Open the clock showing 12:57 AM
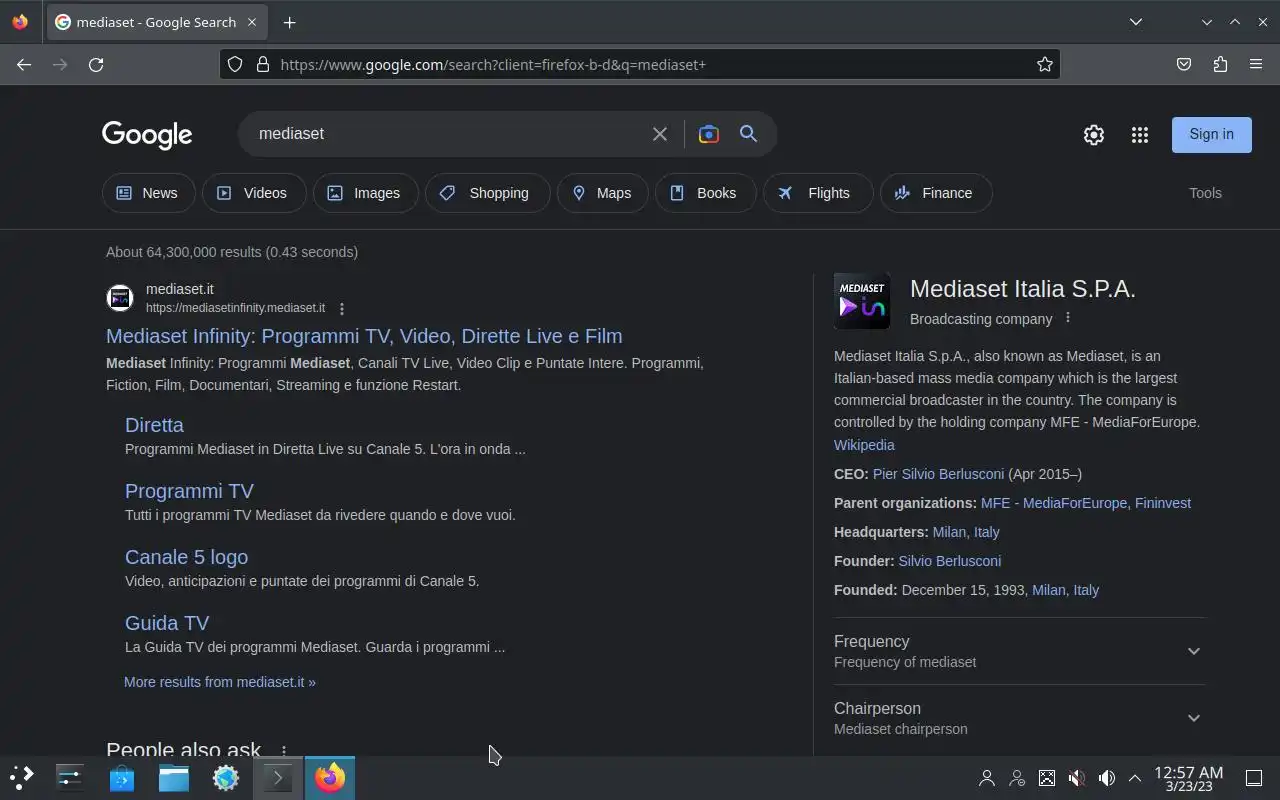Image resolution: width=1280 pixels, height=800 pixels. tap(1188, 778)
